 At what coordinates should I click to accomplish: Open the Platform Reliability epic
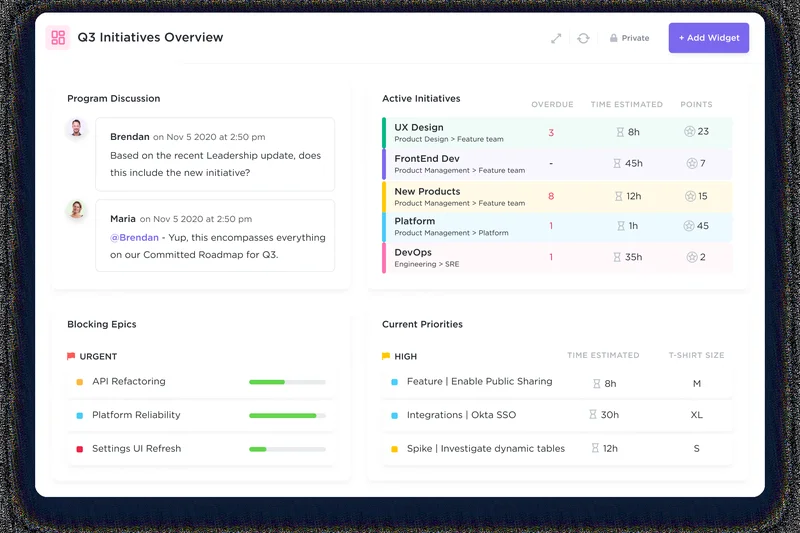tap(148, 415)
